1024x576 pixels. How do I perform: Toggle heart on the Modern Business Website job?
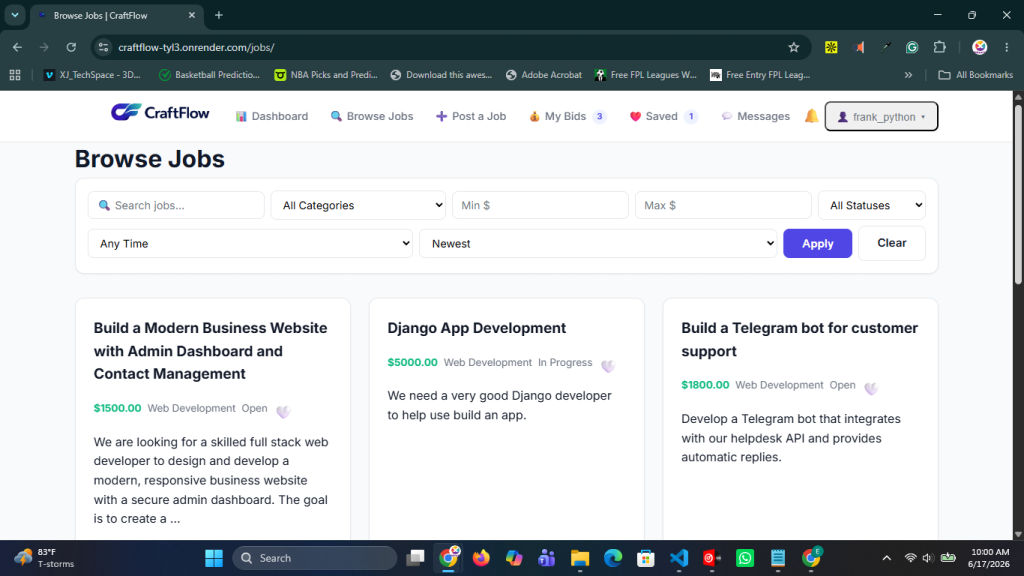pyautogui.click(x=283, y=411)
